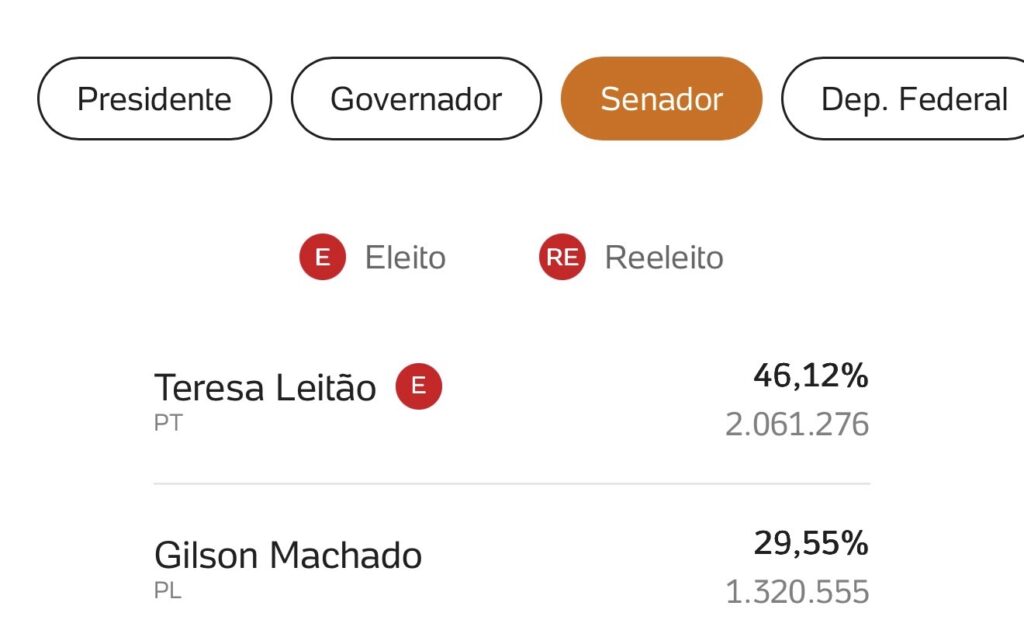The image size is (1024, 637).
Task: Click the 2.061.276 vote count
Action: (797, 425)
